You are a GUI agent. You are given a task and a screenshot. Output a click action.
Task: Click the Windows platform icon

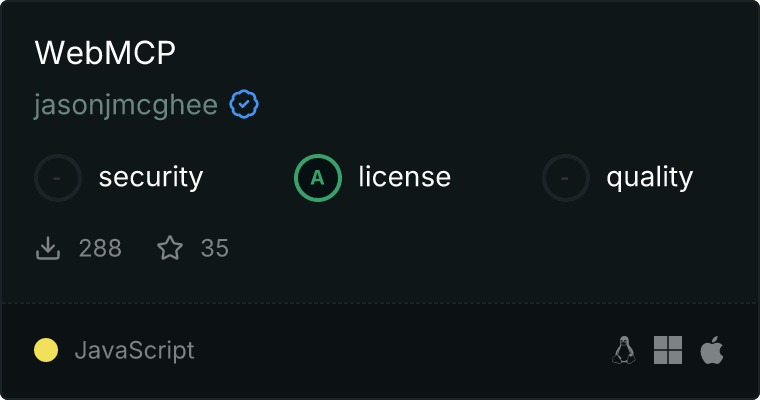668,350
